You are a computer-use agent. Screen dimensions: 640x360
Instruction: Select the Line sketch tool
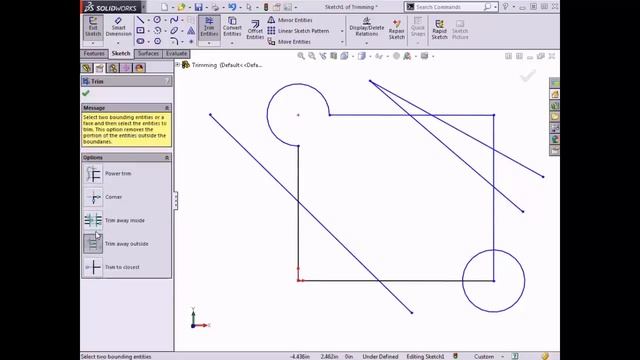[x=140, y=20]
